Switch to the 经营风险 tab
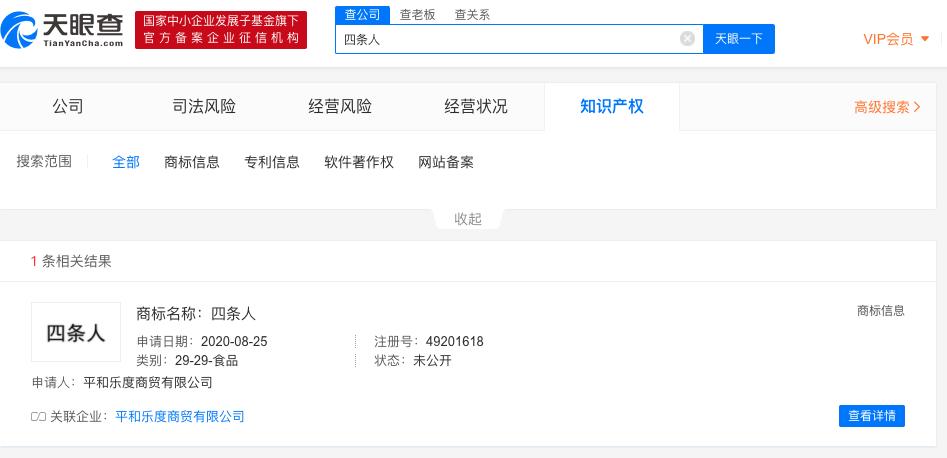 point(340,107)
